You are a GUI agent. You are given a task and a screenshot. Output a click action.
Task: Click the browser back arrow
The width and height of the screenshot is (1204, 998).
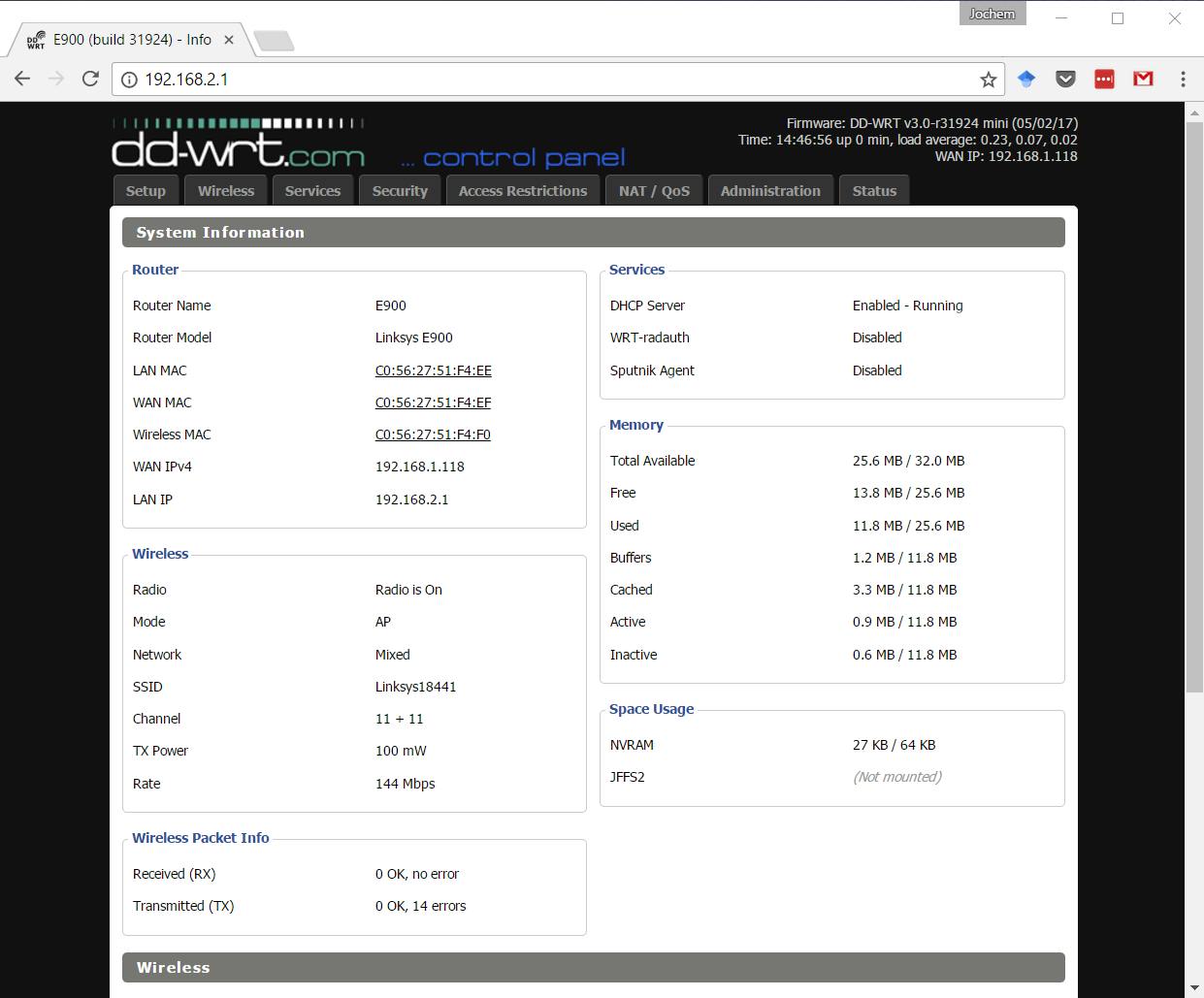point(22,80)
